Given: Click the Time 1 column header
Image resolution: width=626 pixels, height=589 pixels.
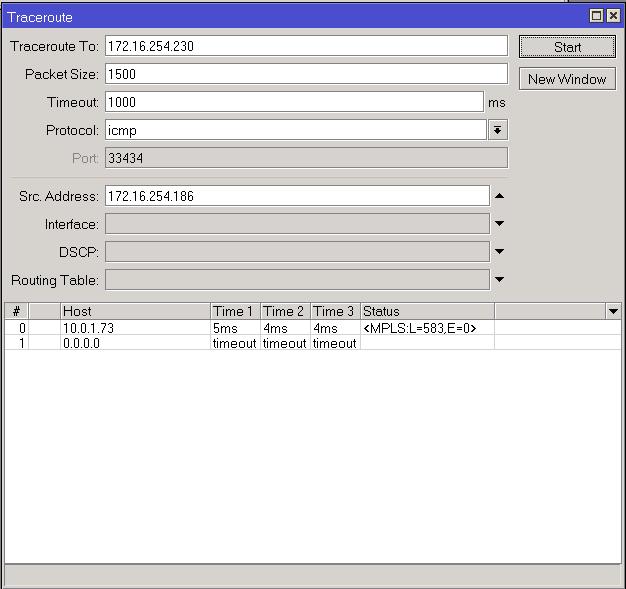Looking at the screenshot, I should (x=235, y=311).
